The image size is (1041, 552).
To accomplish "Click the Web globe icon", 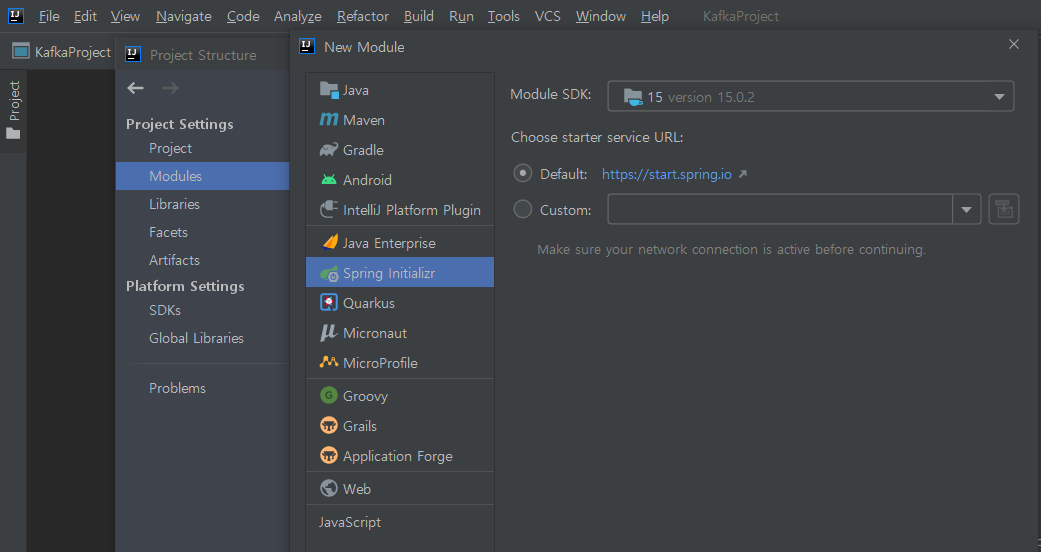I will [x=329, y=488].
